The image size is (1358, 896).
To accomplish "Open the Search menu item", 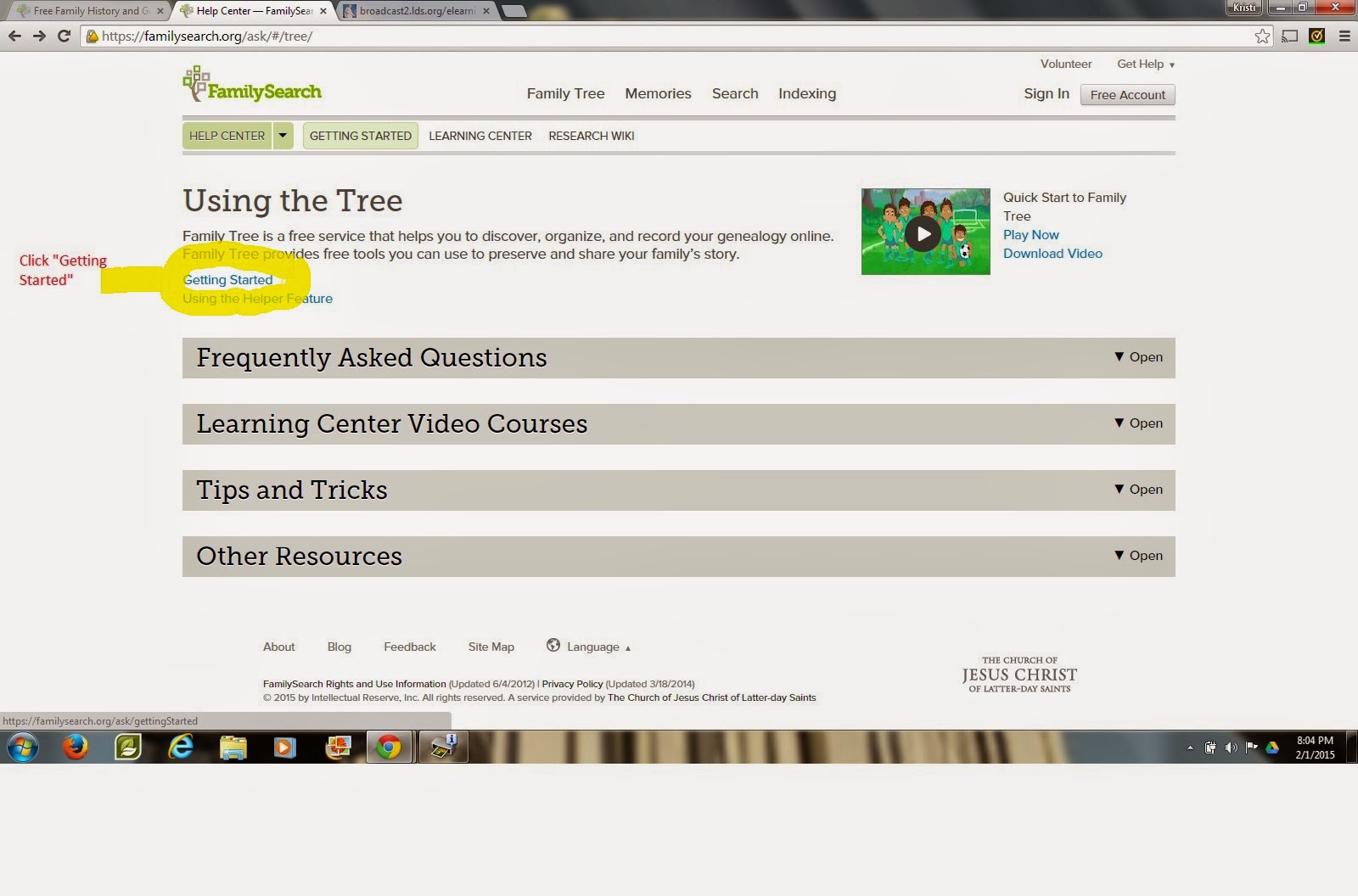I will click(x=735, y=93).
